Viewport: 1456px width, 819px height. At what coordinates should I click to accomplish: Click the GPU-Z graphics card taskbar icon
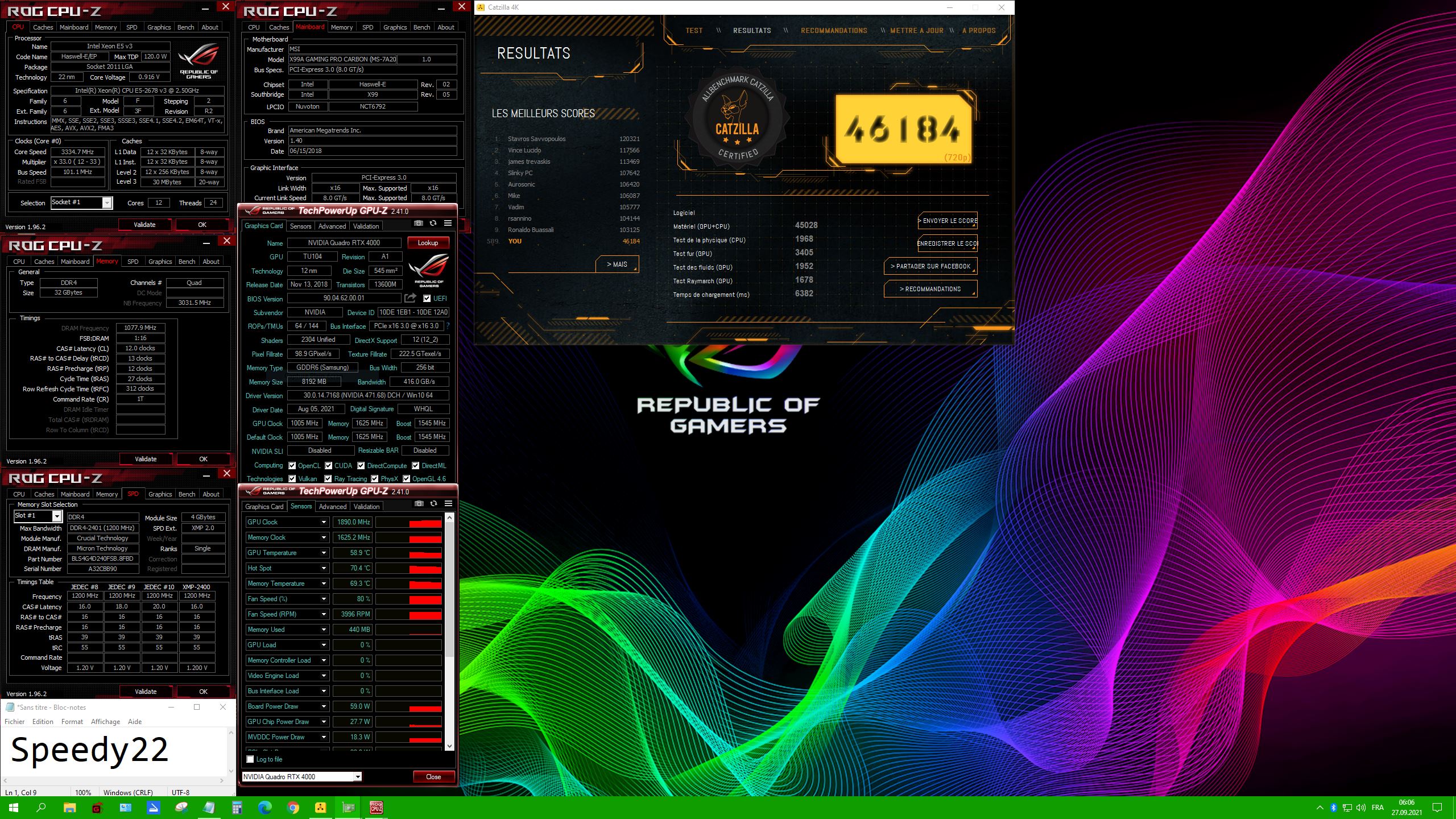coord(349,808)
